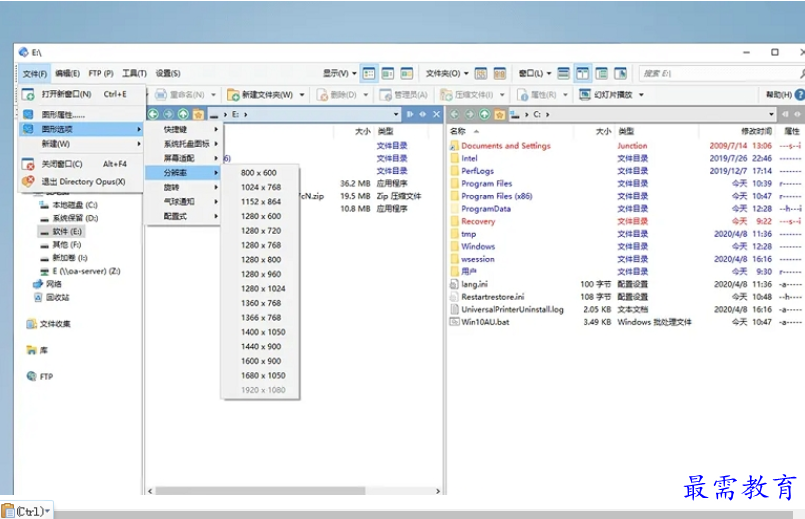The width and height of the screenshot is (805, 519).
Task: Go back in the C: pane
Action: click(x=454, y=114)
